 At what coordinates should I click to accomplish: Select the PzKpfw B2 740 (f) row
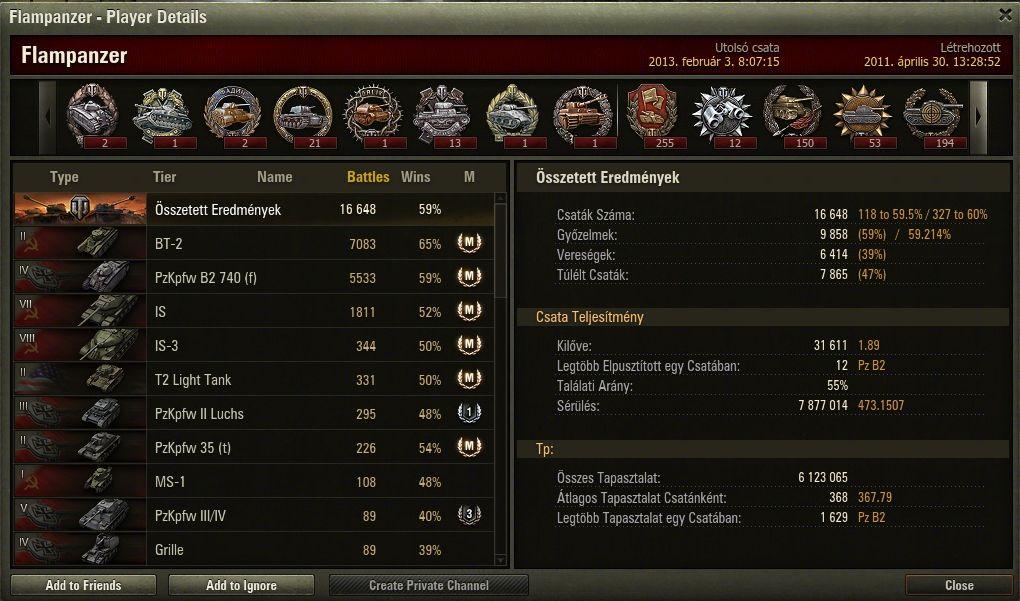[254, 278]
